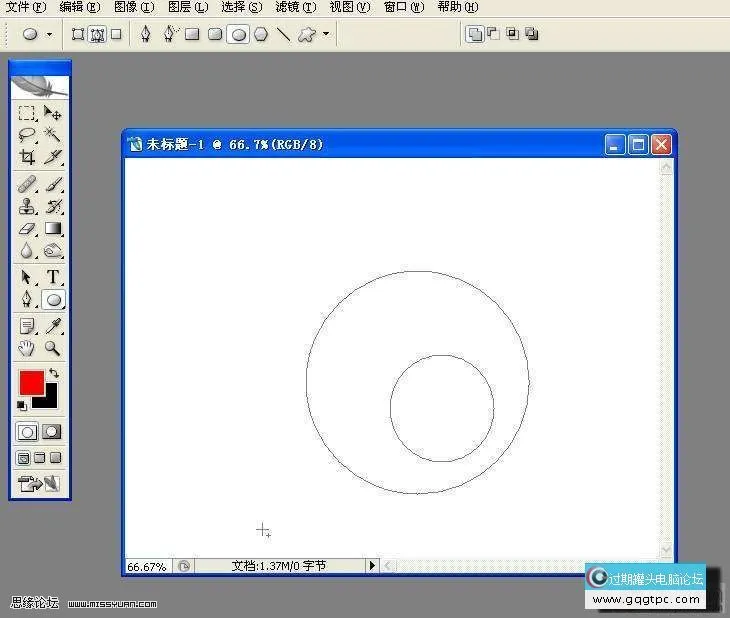Choose Subtract from path area option
Viewport: 730px width, 618px height.
(x=493, y=34)
